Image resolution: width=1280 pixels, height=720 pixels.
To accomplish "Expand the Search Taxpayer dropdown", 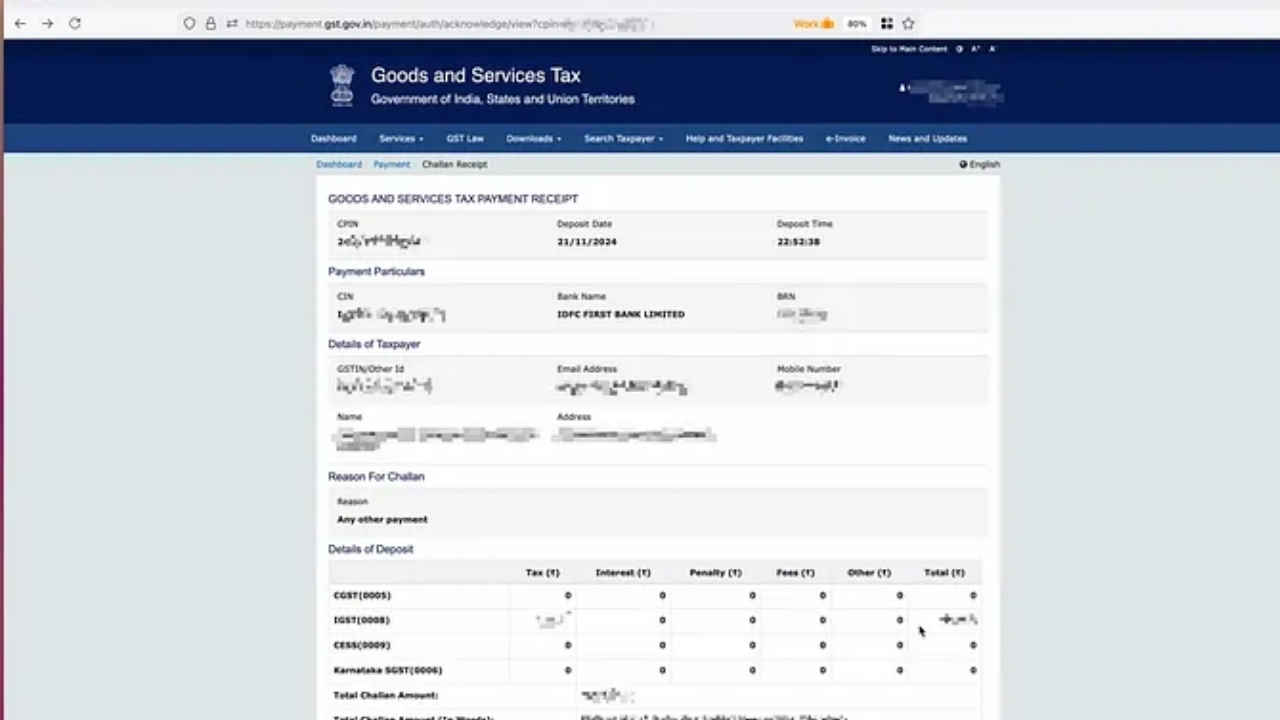I will coord(623,139).
